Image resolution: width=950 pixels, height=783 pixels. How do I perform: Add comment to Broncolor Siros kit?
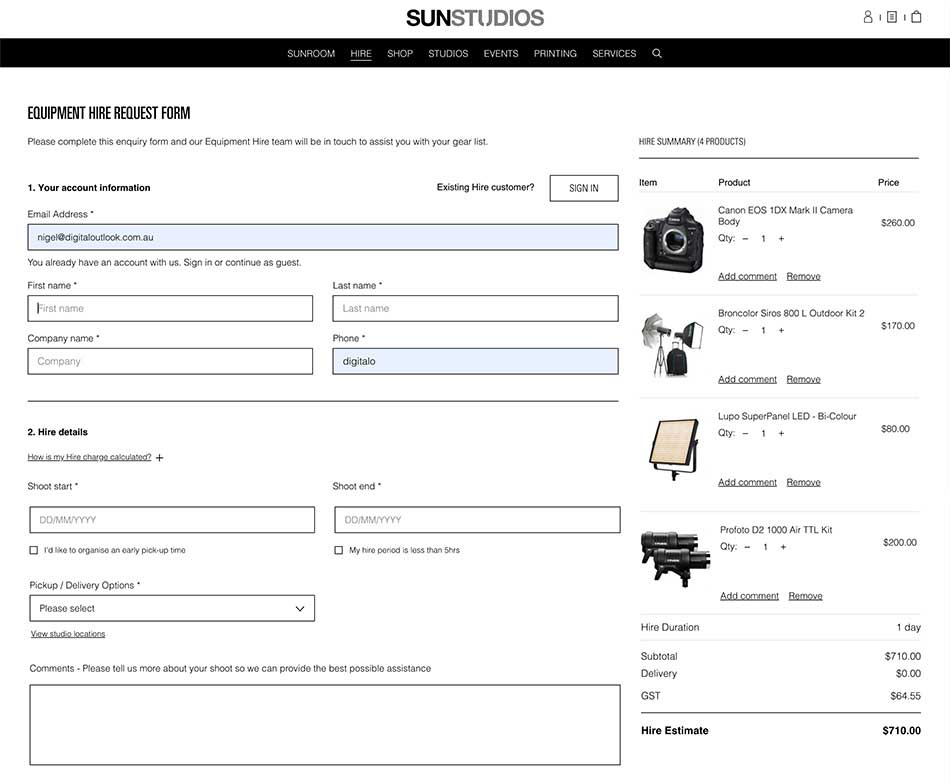(747, 379)
